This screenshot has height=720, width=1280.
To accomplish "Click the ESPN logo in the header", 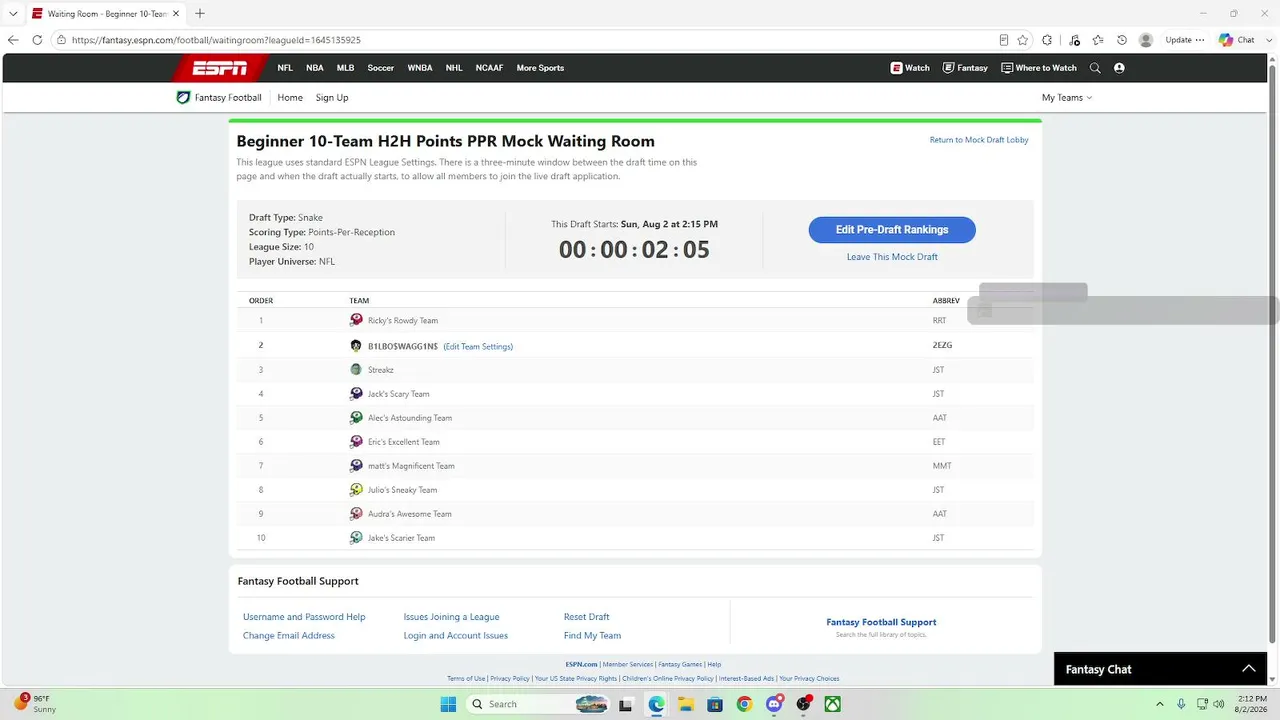I will point(220,68).
